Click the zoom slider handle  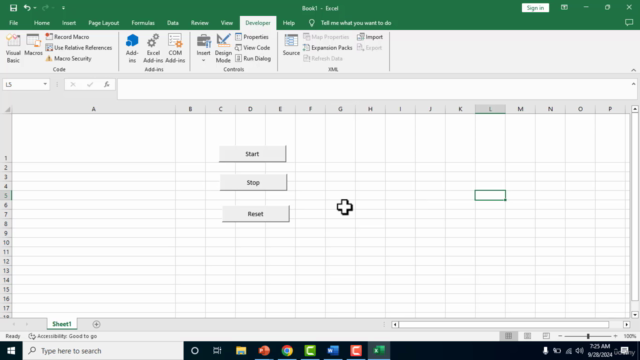coord(588,336)
